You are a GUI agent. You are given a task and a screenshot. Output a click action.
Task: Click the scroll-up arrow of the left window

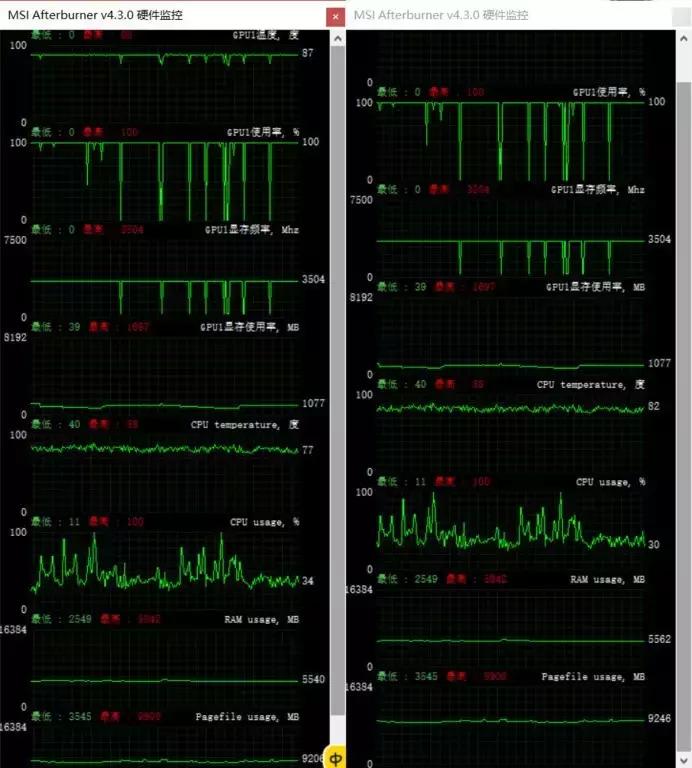[337, 37]
